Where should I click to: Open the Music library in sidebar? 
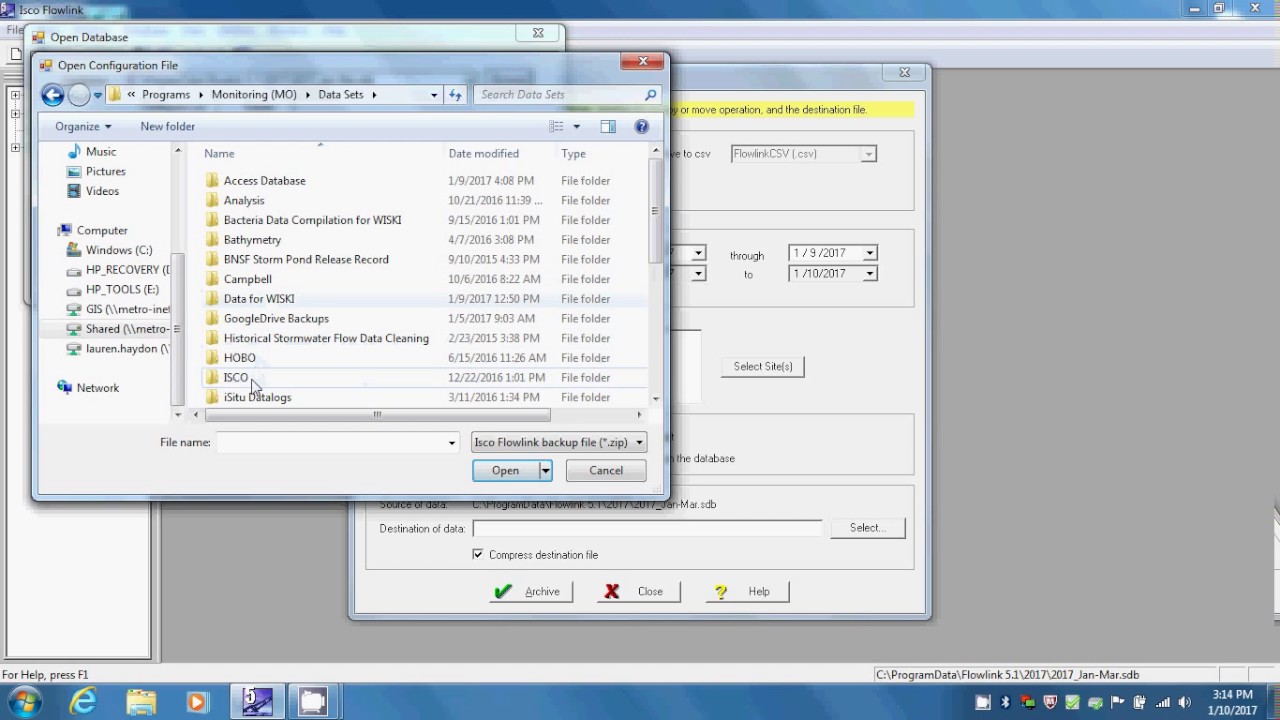(x=101, y=152)
